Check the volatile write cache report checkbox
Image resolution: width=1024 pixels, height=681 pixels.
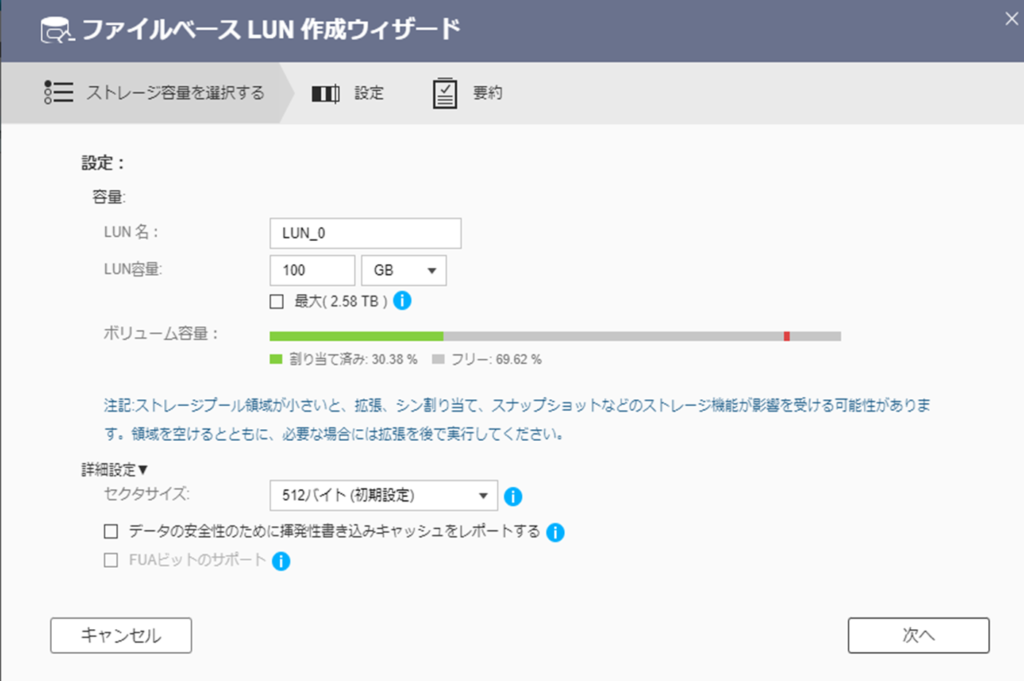coord(112,531)
